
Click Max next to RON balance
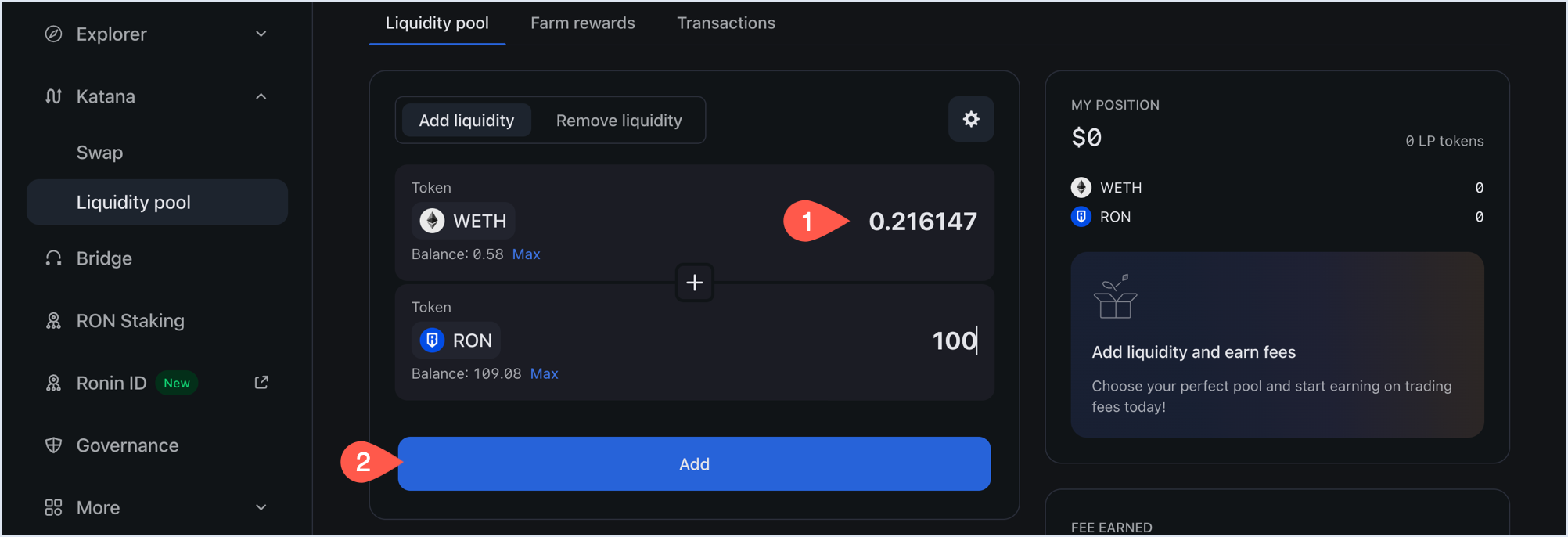544,373
